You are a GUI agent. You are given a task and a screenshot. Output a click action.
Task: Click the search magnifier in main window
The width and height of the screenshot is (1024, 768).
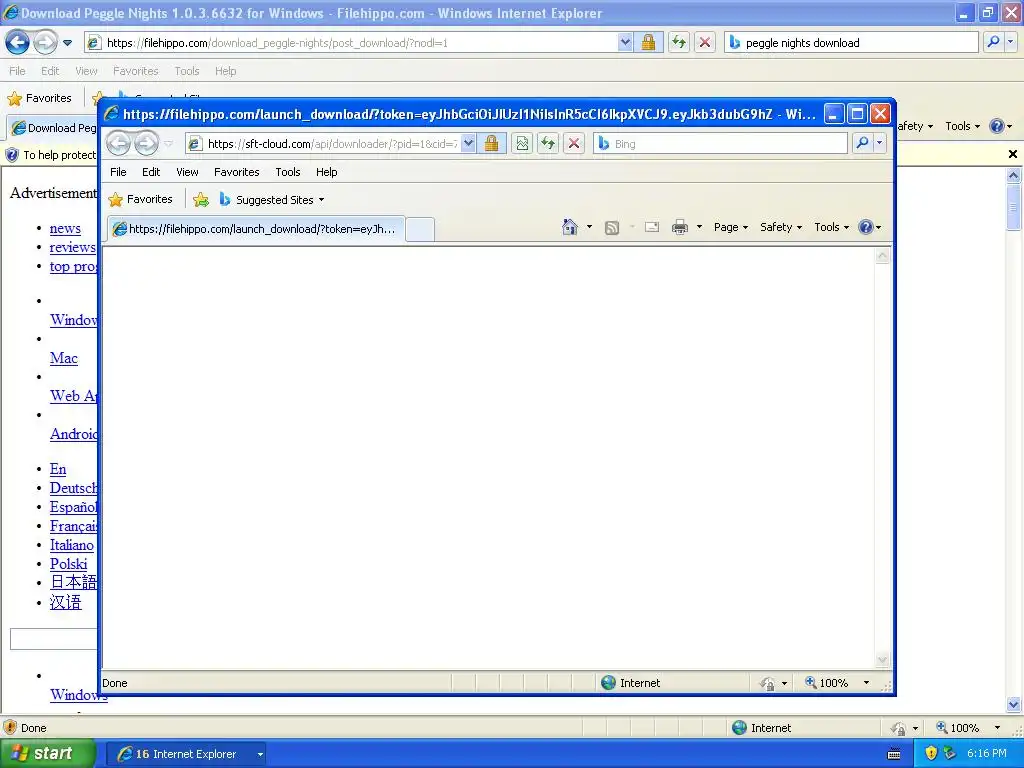pyautogui.click(x=993, y=42)
